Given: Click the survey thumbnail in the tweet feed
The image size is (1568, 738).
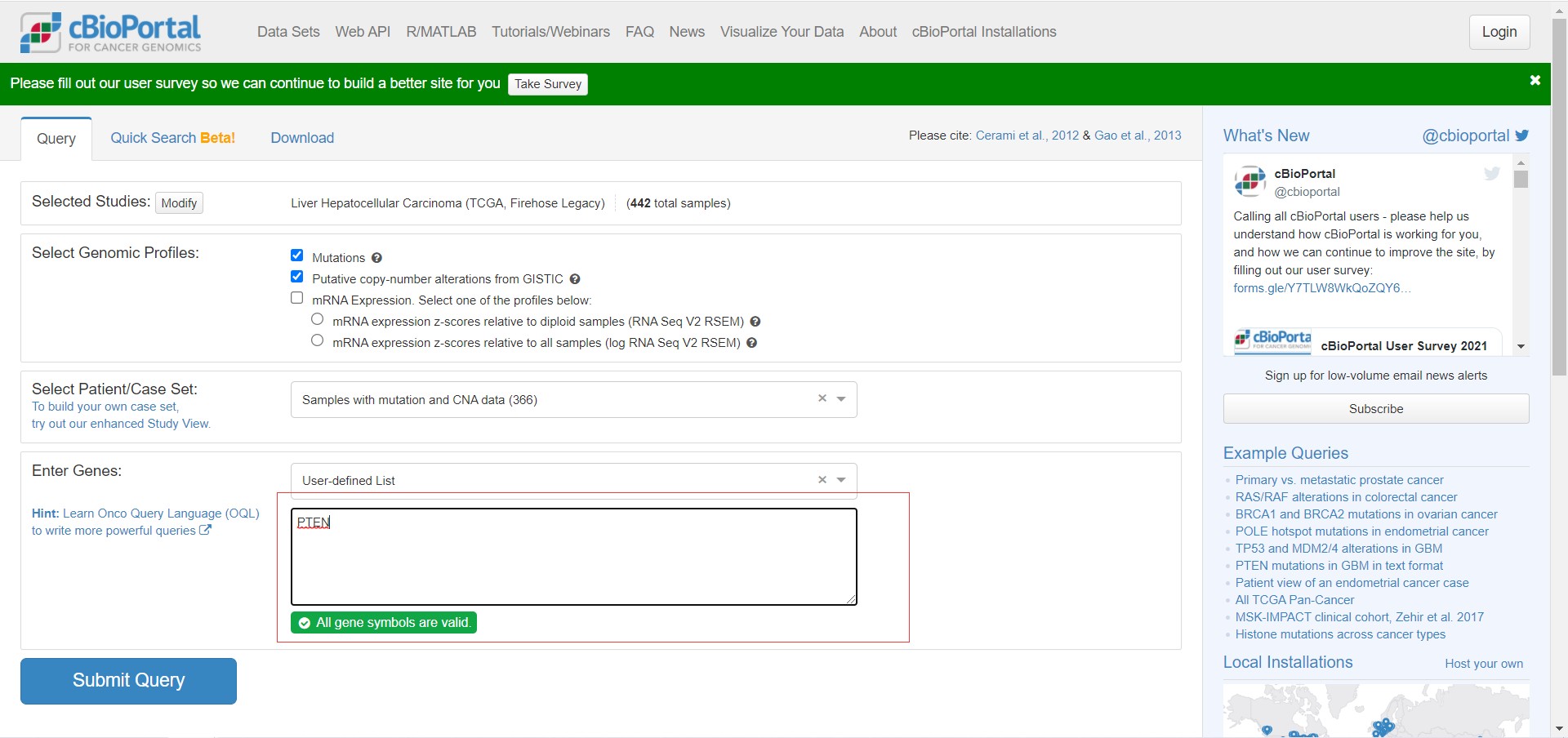Looking at the screenshot, I should tap(1272, 341).
